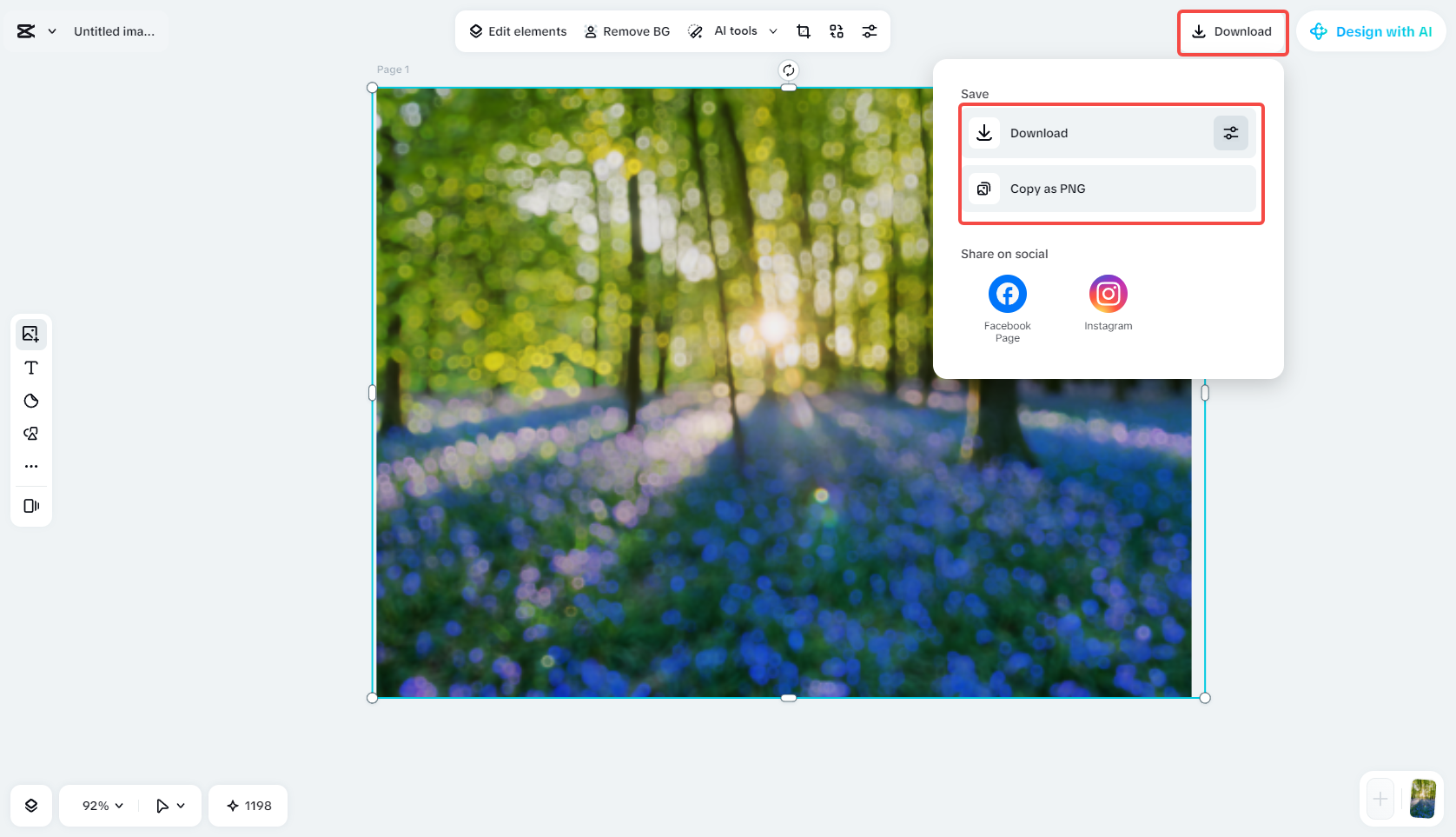
Task: Select the Text tool in sidebar
Action: [31, 368]
